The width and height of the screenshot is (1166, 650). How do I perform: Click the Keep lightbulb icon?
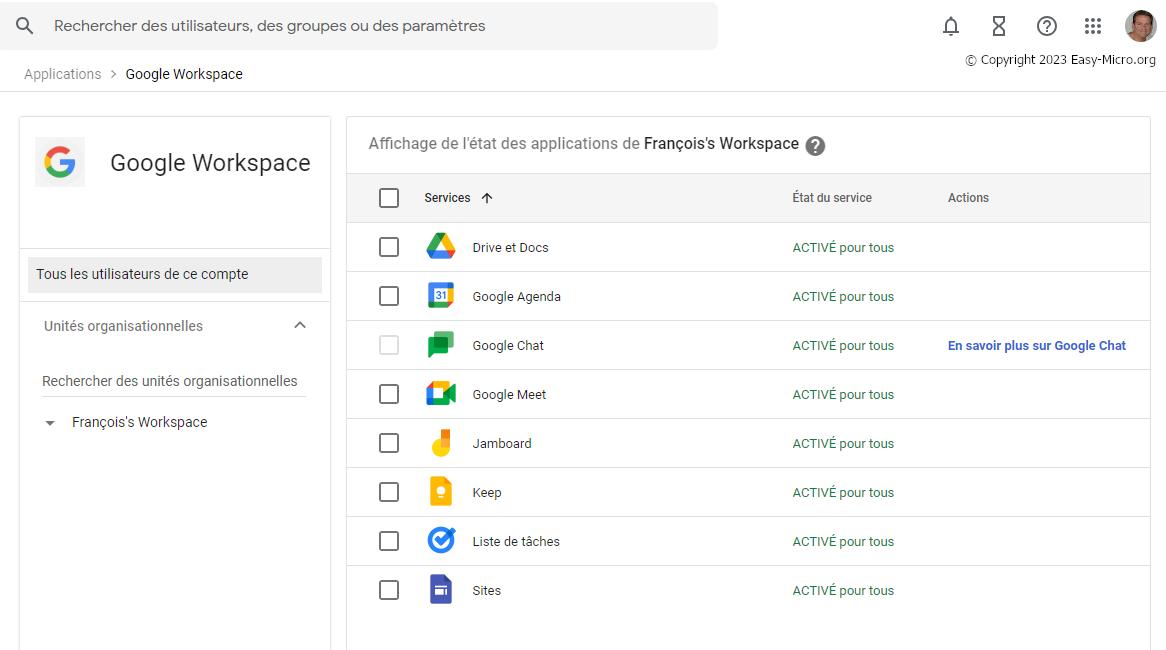coord(440,492)
